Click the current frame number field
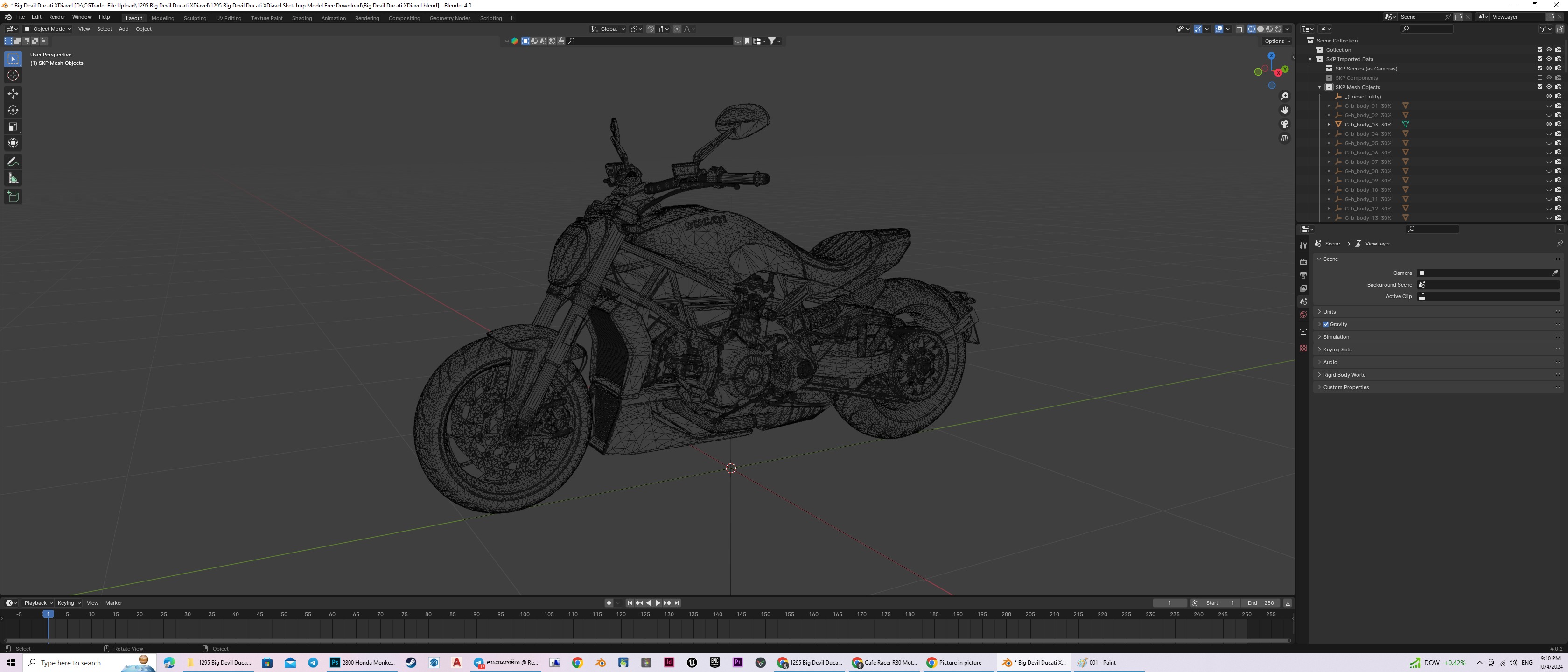This screenshot has height=672, width=1568. (x=1169, y=602)
